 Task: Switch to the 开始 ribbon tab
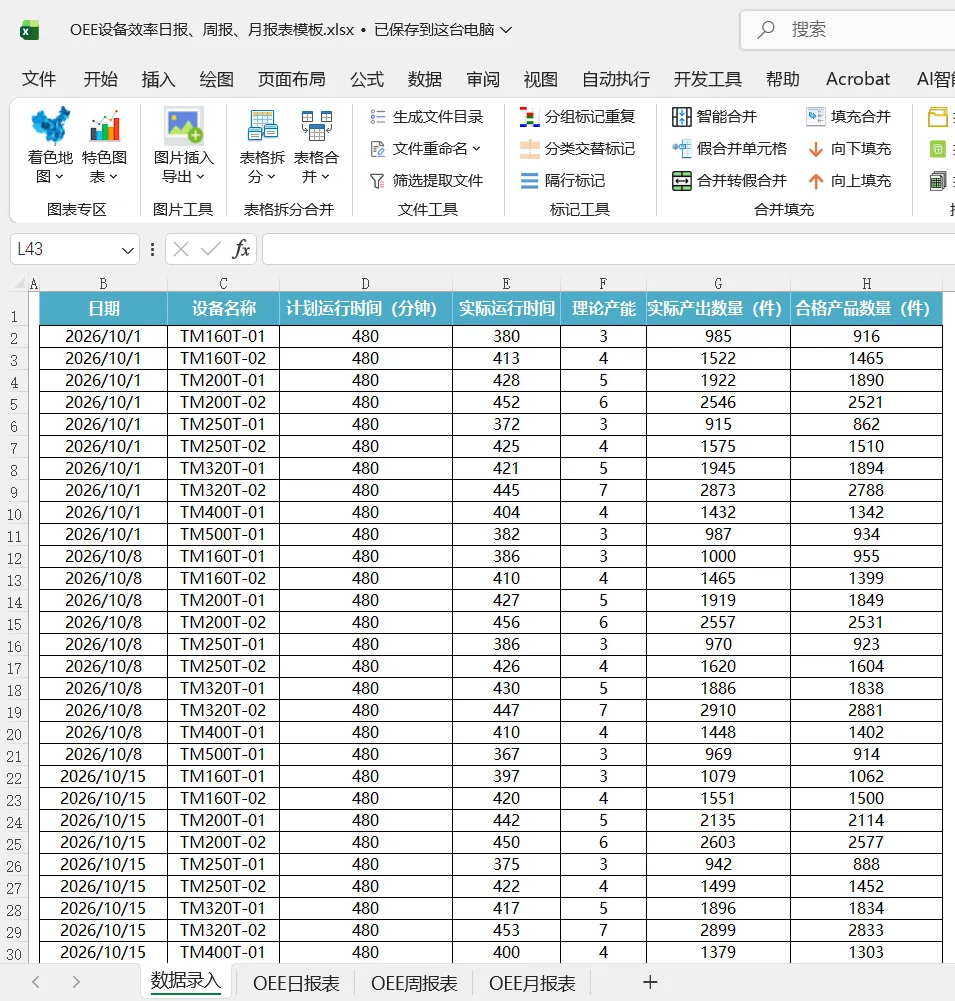coord(101,79)
